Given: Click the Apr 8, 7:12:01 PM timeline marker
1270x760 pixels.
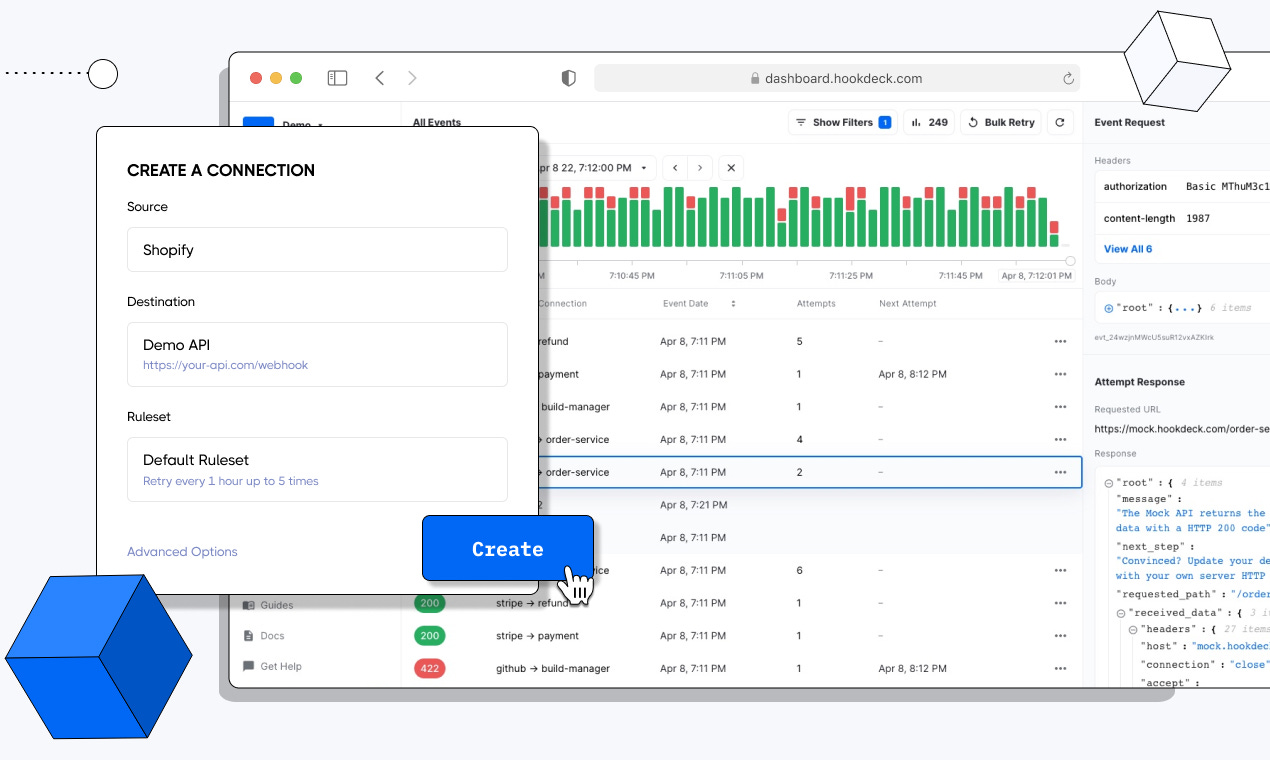Looking at the screenshot, I should [x=1038, y=275].
